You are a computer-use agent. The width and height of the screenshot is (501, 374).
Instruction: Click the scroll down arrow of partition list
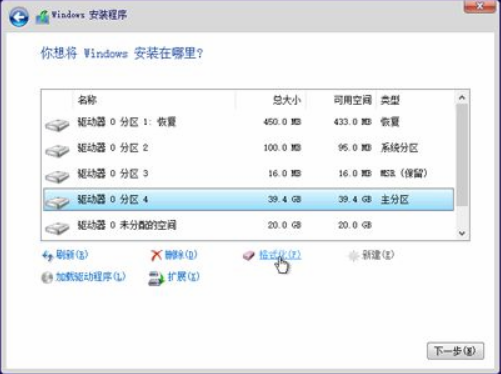point(462,233)
